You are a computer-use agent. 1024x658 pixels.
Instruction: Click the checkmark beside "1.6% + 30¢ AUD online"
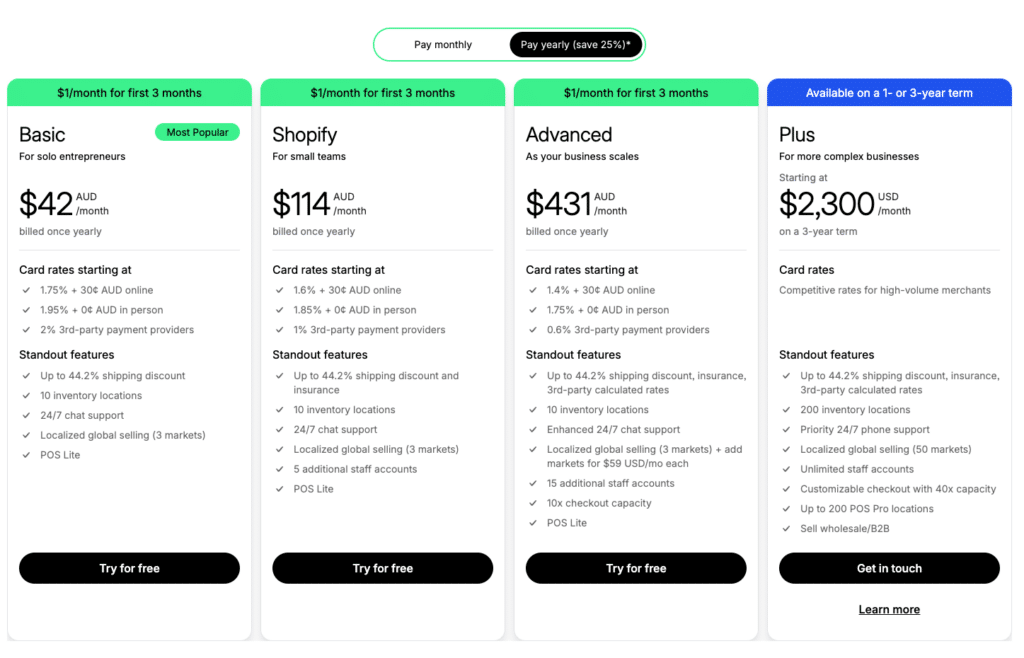pos(278,290)
